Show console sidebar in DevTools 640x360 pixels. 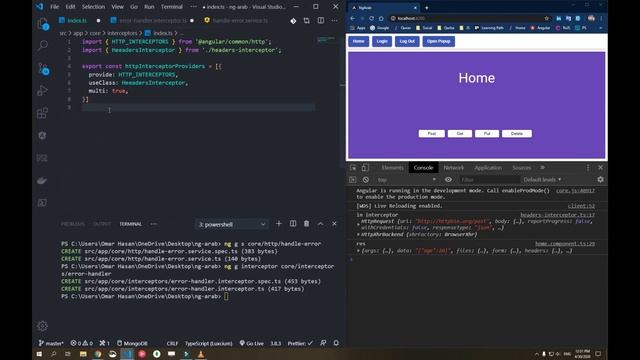[353, 180]
